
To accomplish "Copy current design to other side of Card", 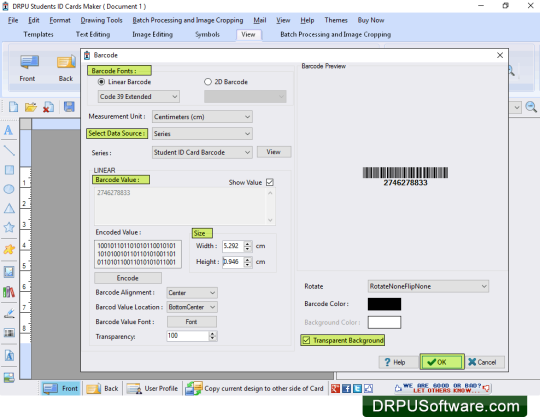I will point(254,388).
